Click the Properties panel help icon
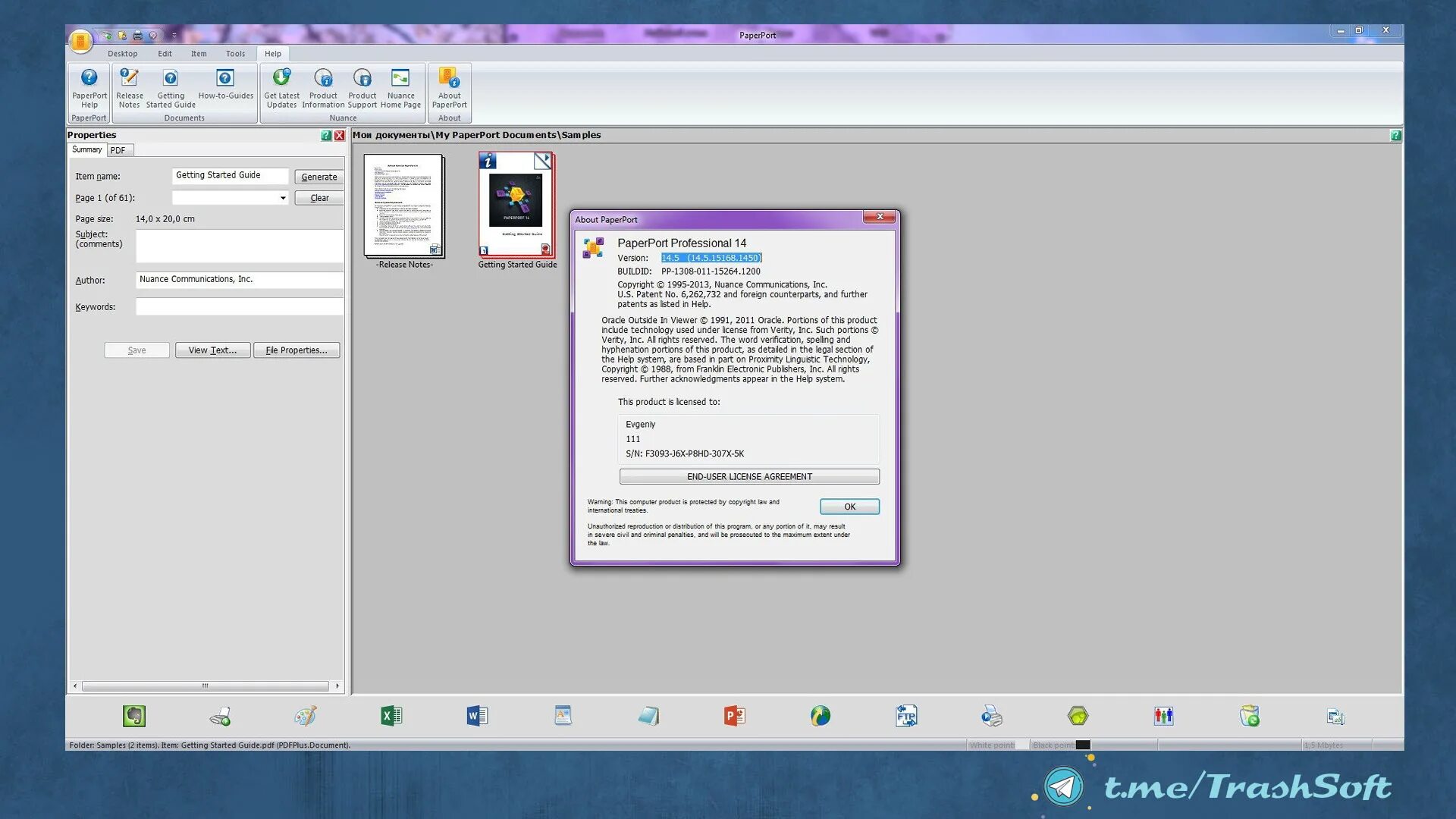The image size is (1456, 819). pos(326,136)
